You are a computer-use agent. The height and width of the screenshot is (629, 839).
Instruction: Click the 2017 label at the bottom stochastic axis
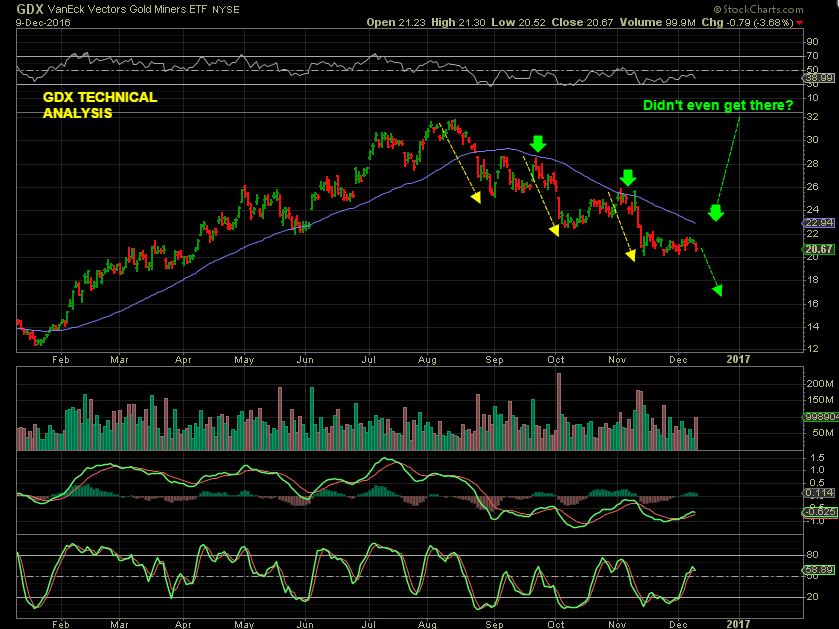(738, 624)
